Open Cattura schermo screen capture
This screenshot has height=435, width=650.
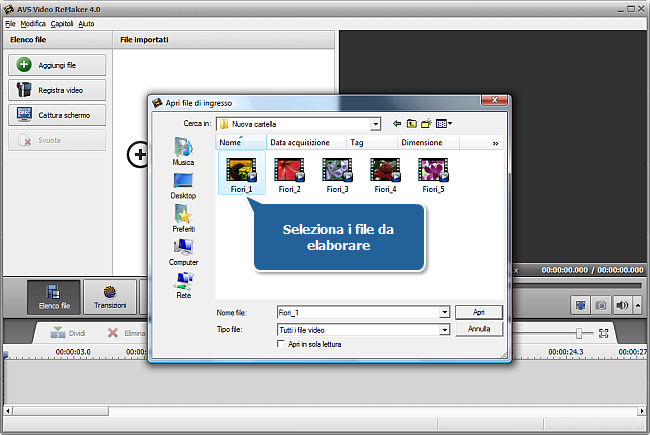57,115
